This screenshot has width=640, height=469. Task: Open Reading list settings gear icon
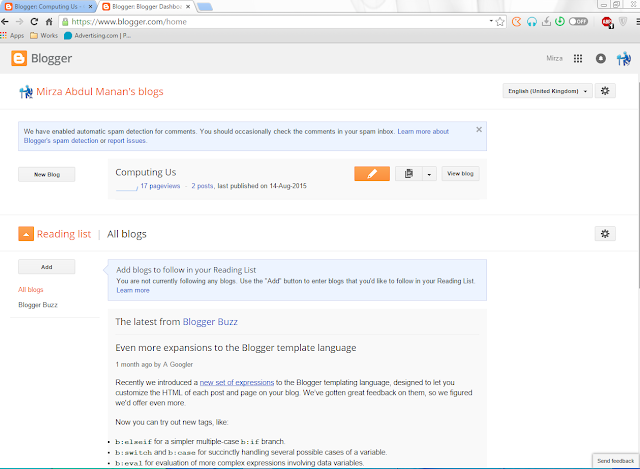605,233
